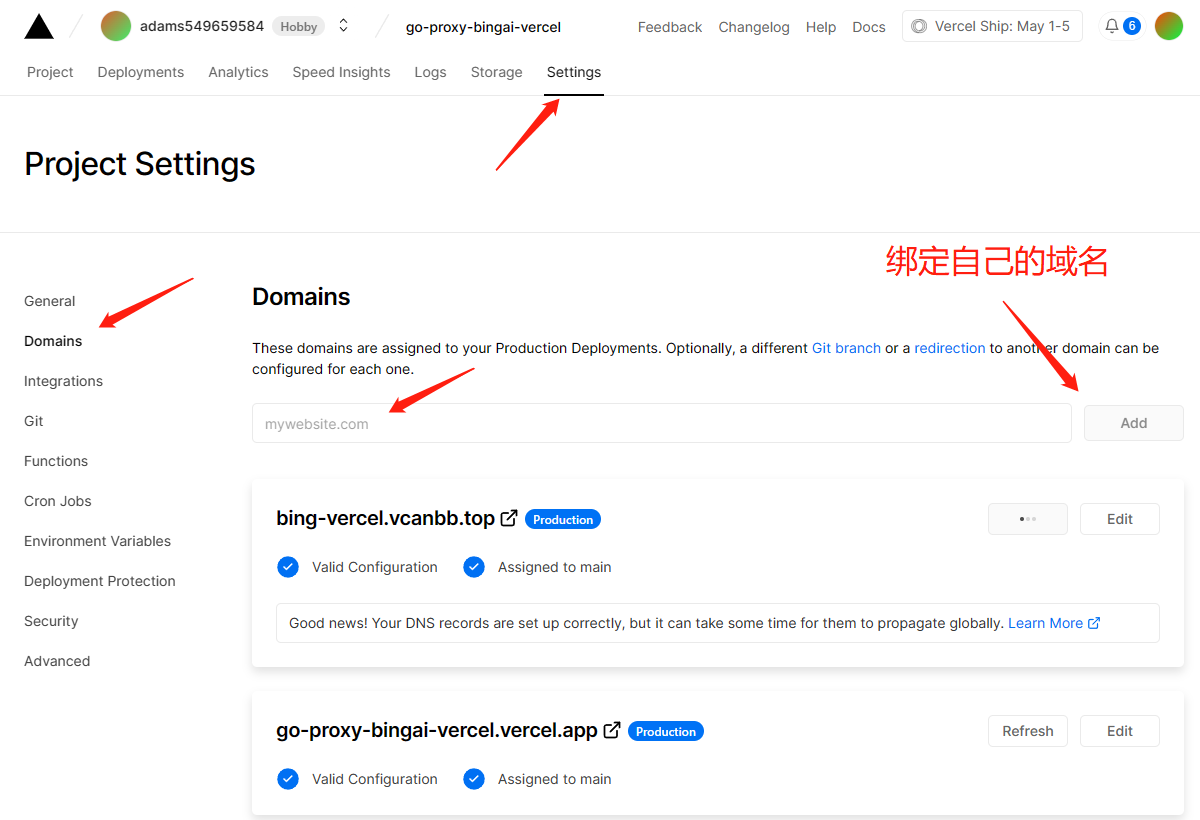1200x820 pixels.
Task: Click the Domains section heading
Action: pos(301,297)
